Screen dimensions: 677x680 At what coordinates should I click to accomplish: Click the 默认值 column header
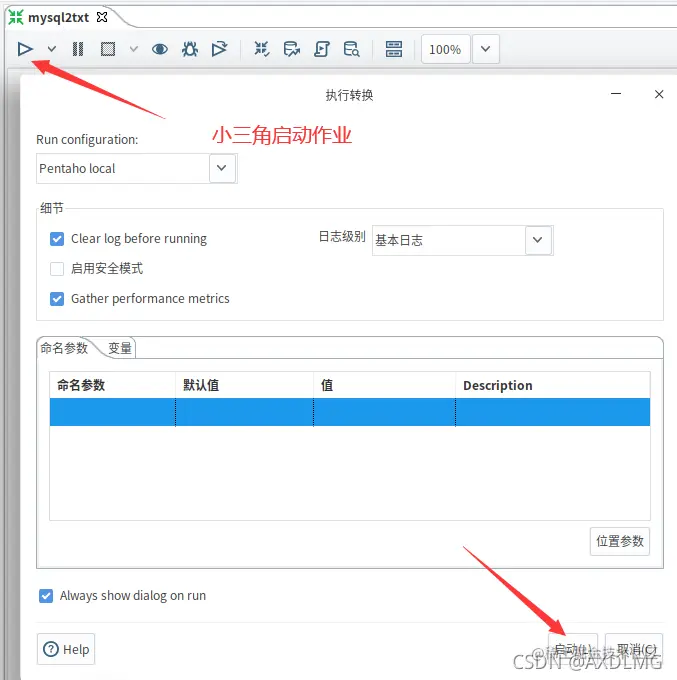coord(245,385)
